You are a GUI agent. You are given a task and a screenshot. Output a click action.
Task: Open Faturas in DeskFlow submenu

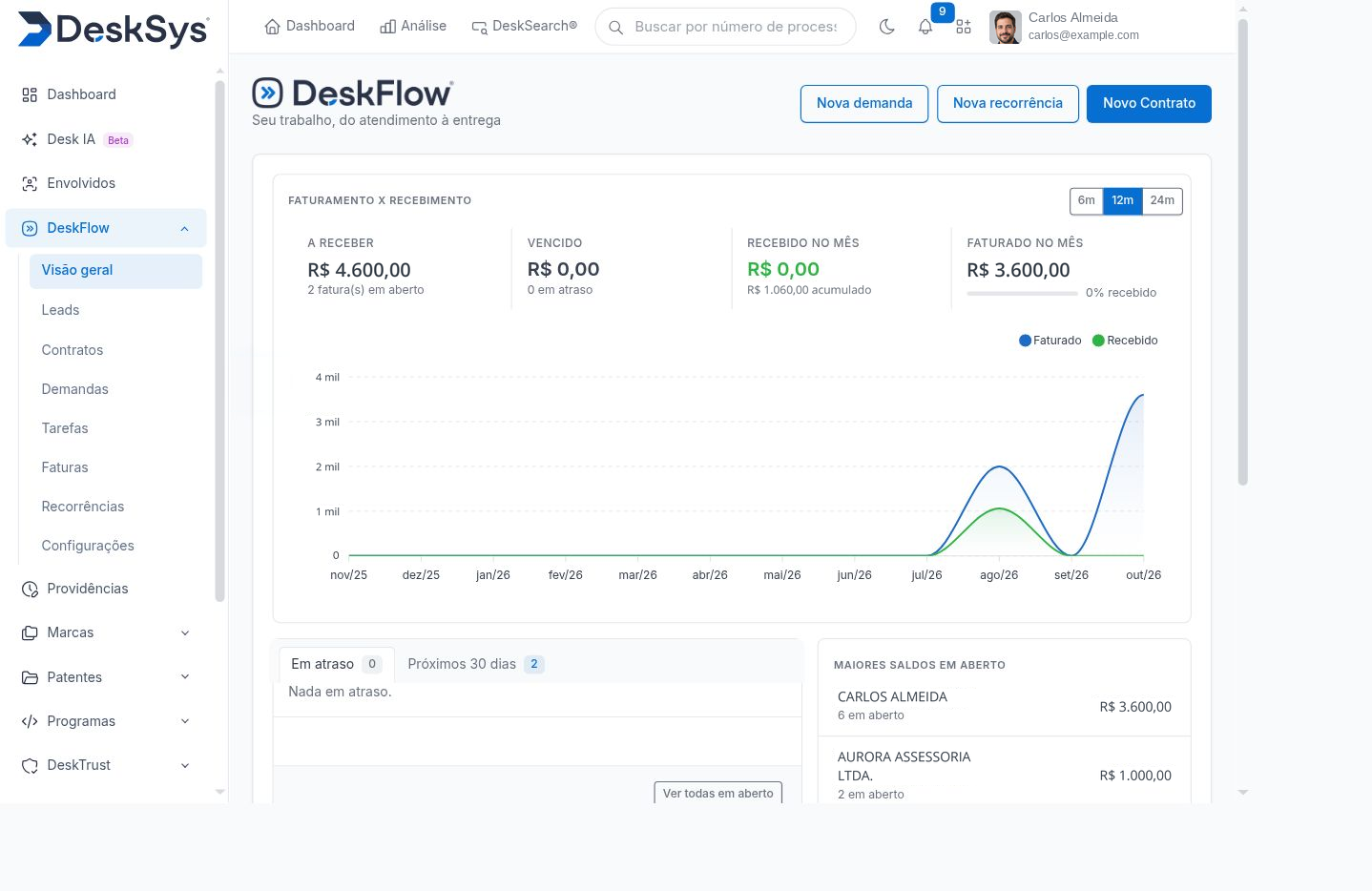65,467
